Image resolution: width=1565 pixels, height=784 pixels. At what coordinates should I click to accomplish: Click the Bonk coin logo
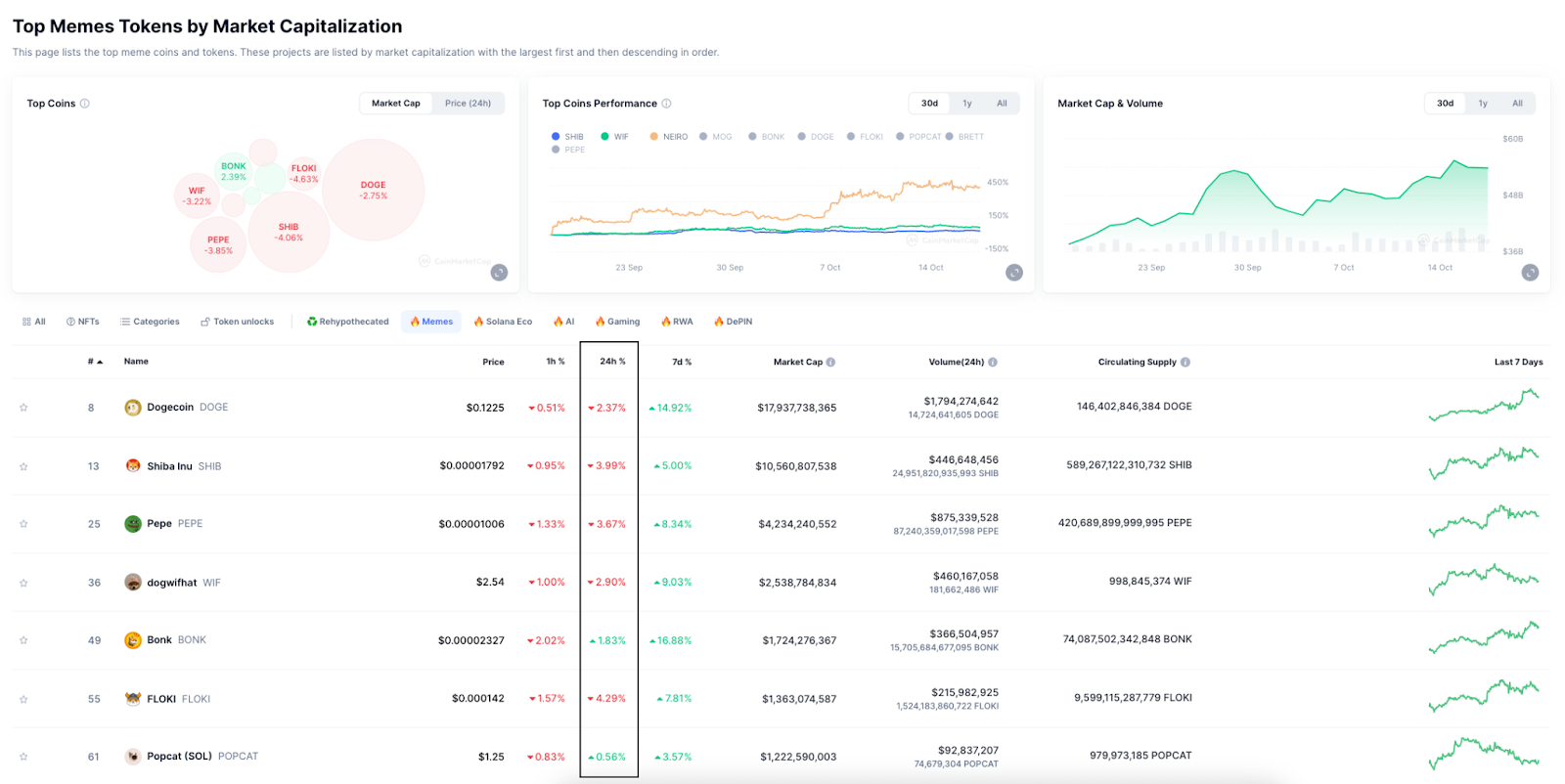133,640
